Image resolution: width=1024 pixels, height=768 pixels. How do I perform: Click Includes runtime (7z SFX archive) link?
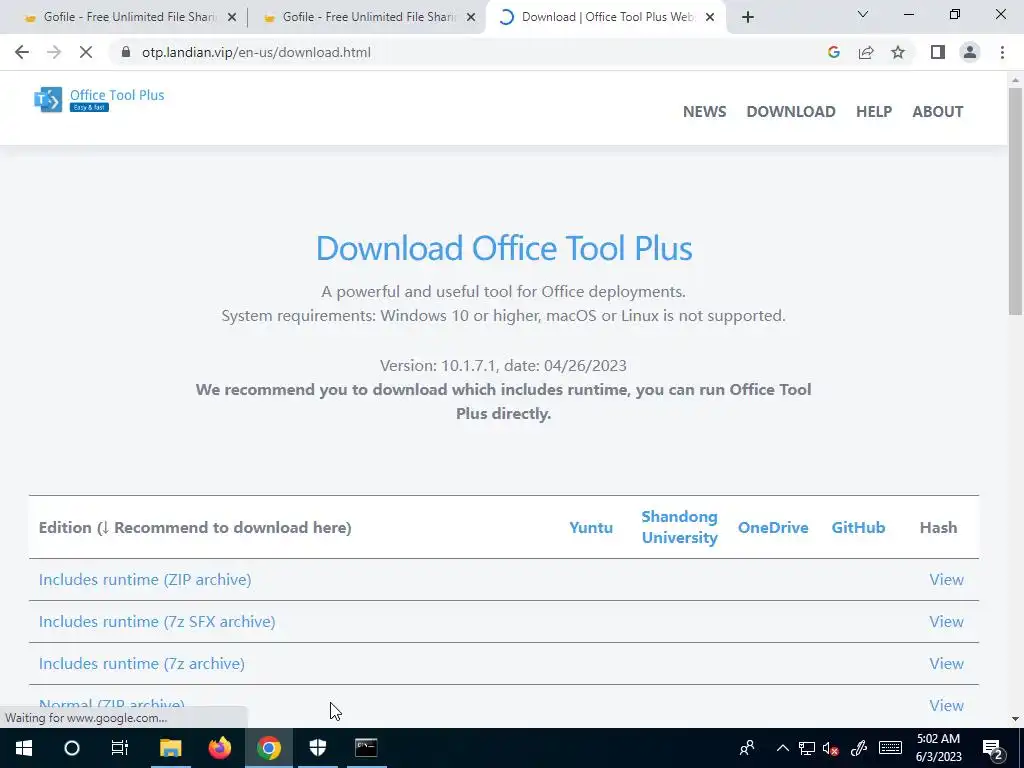(157, 622)
